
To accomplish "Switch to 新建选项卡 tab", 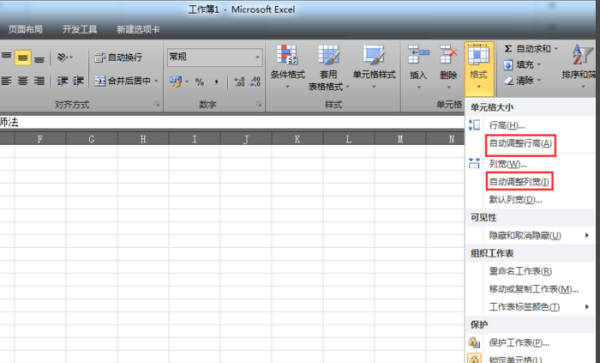I will tap(138, 29).
